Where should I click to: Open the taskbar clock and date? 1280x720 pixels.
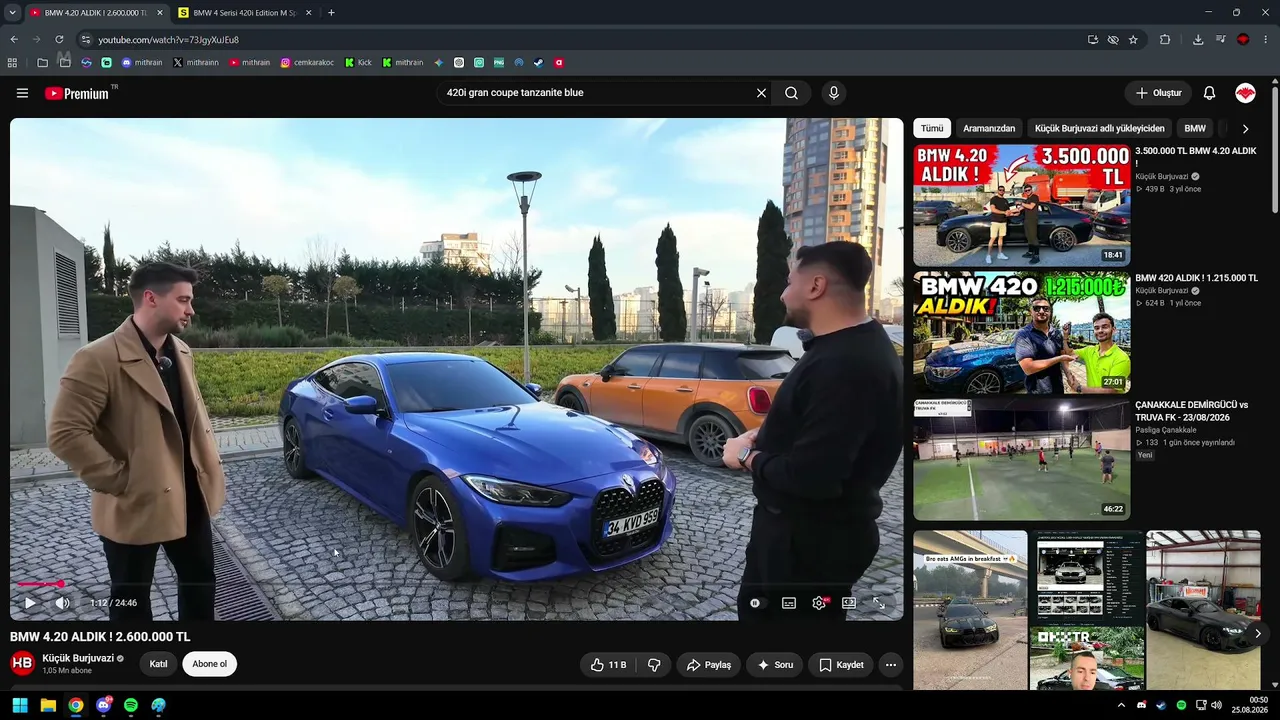pos(1250,706)
